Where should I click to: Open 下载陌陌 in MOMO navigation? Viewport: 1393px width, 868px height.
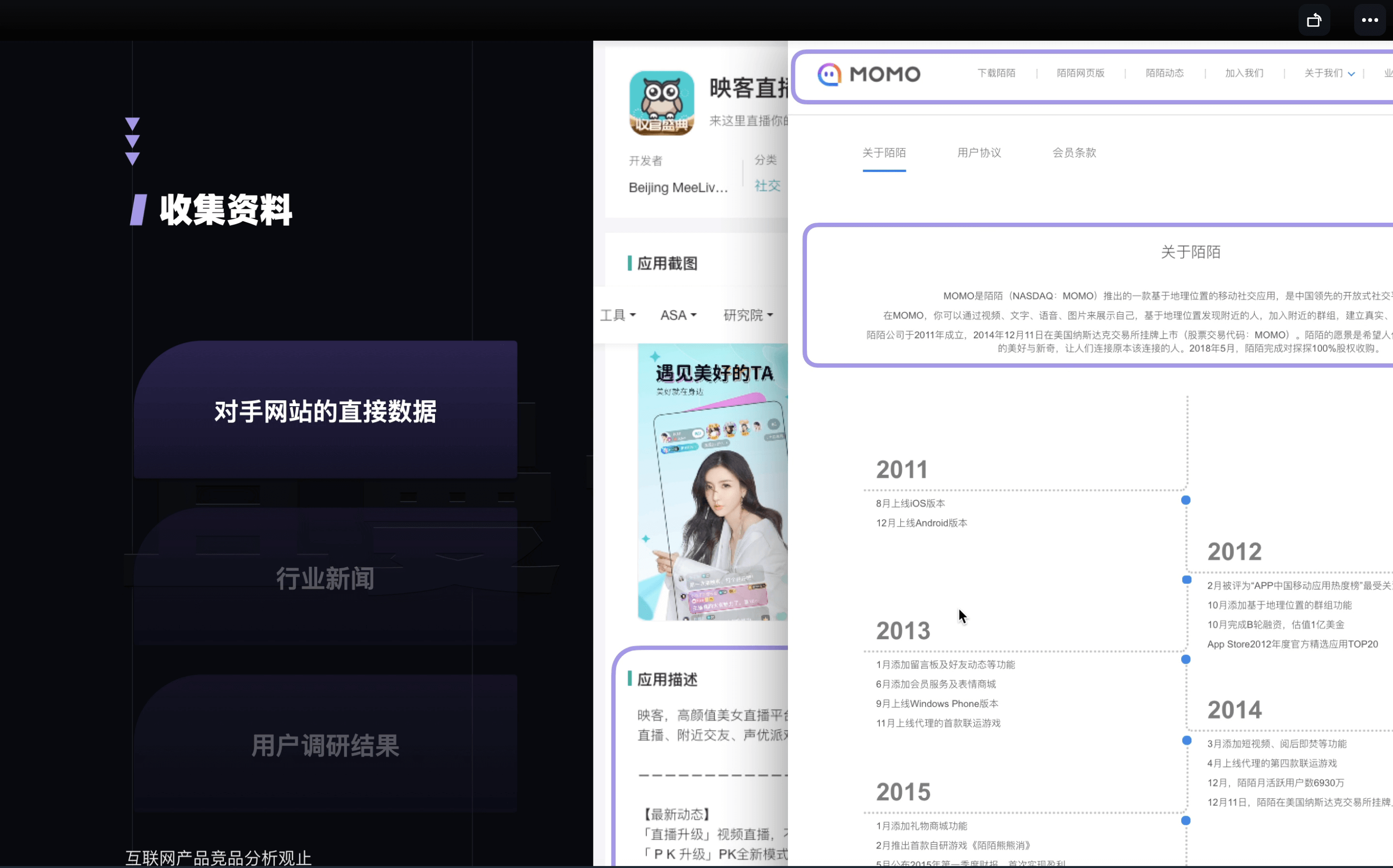996,73
